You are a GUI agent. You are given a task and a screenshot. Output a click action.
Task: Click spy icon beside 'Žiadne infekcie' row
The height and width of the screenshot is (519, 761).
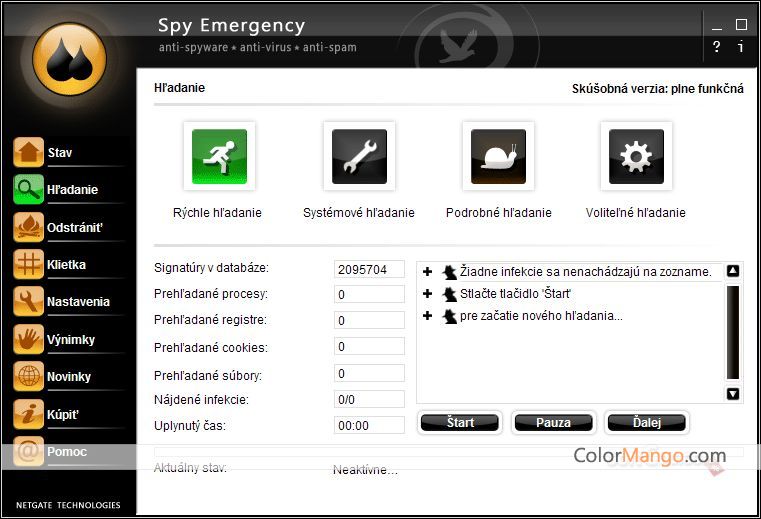[449, 272]
